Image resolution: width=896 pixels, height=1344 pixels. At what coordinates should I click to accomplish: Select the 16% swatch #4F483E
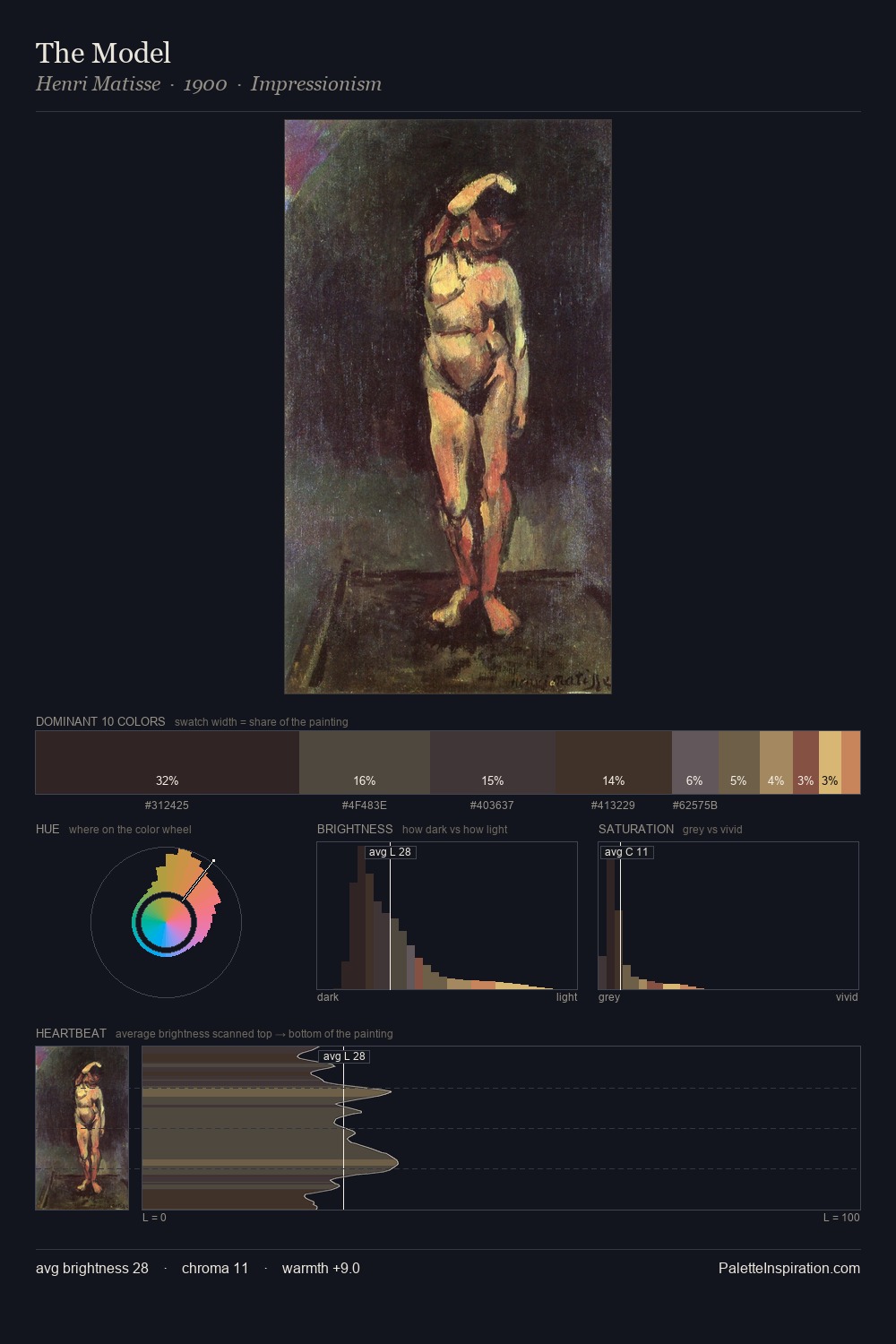pos(365,762)
